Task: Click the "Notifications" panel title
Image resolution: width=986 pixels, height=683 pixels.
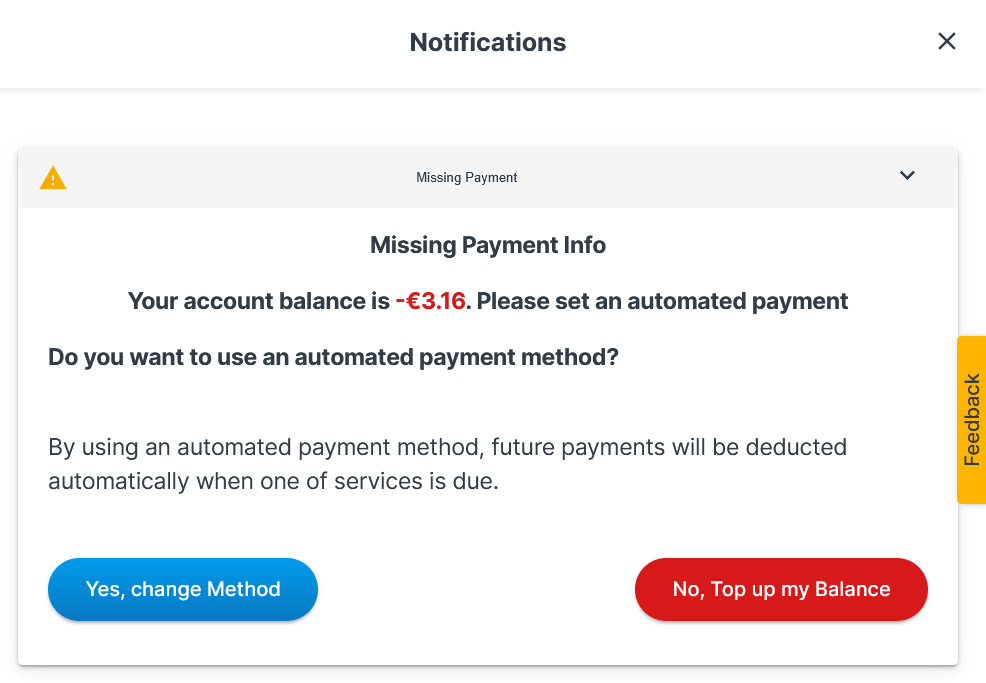Action: tap(488, 42)
